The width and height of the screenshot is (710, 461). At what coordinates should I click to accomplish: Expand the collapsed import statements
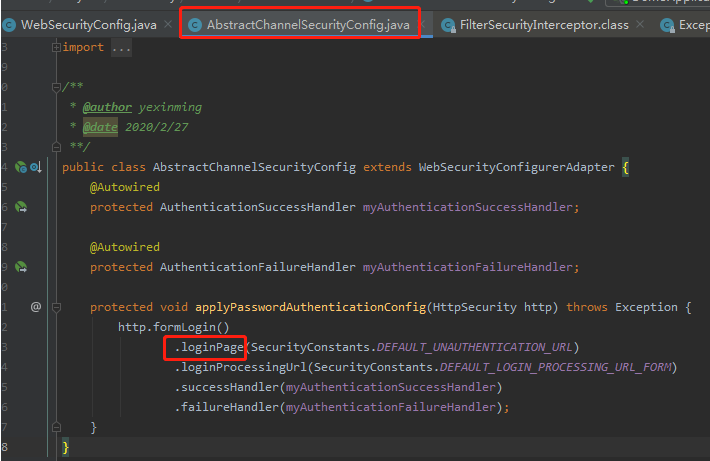[x=56, y=47]
